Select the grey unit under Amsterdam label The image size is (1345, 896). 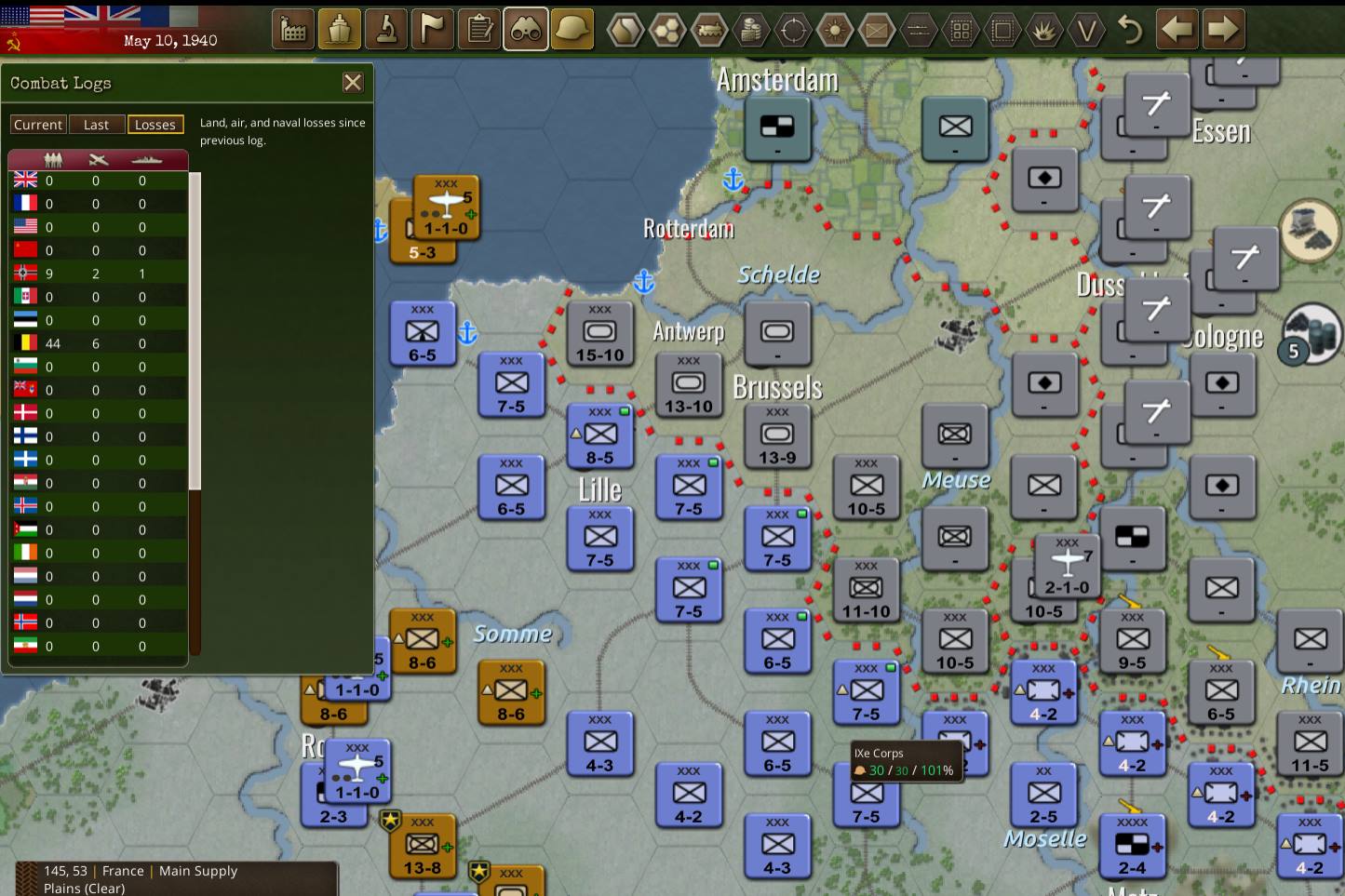point(777,128)
